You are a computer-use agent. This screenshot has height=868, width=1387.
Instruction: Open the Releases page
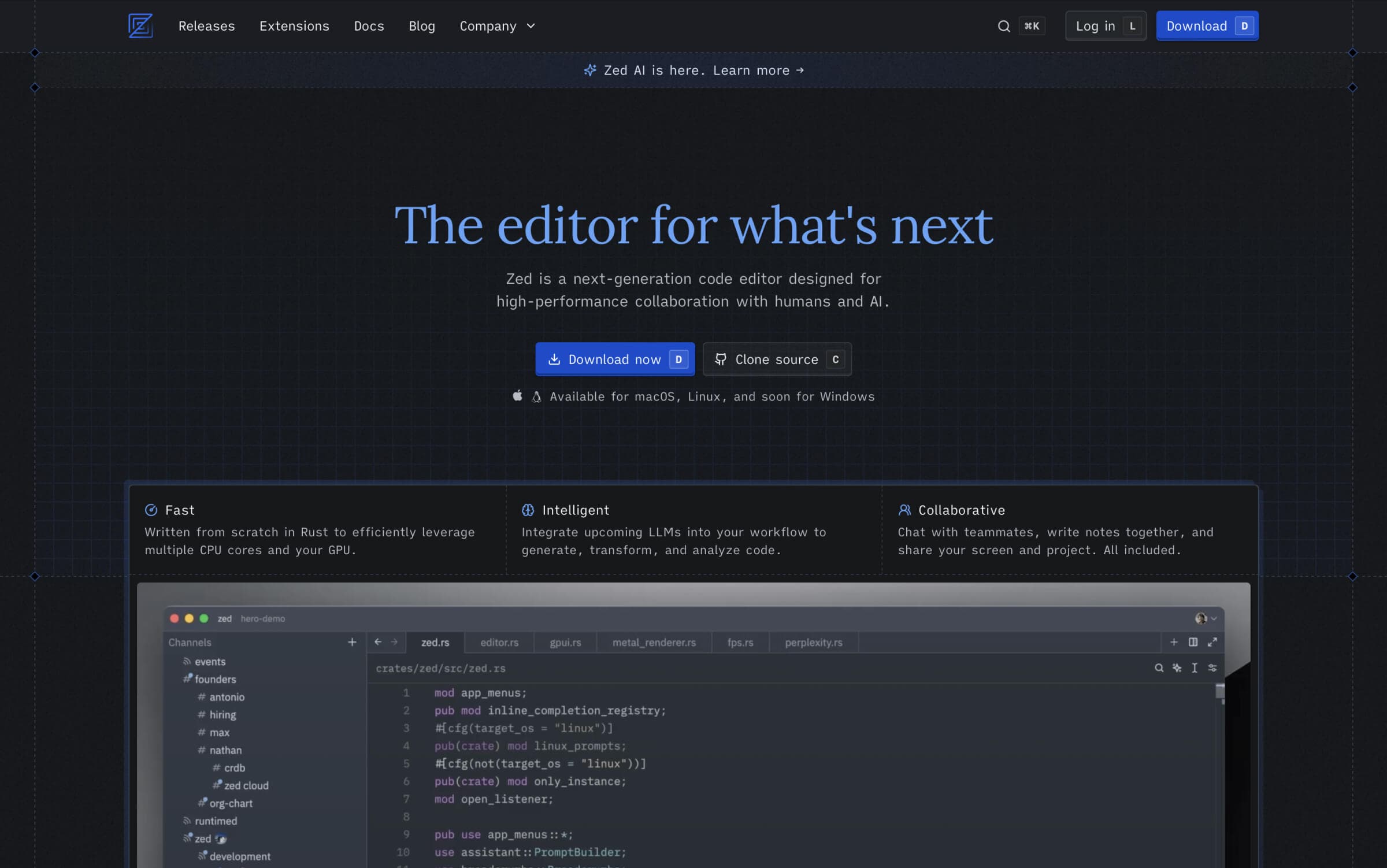point(206,26)
